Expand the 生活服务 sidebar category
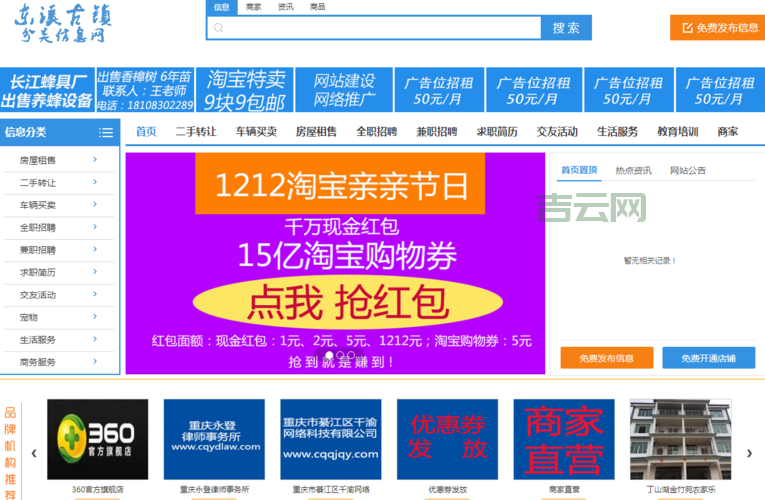Viewport: 765px width, 500px height. [59, 340]
